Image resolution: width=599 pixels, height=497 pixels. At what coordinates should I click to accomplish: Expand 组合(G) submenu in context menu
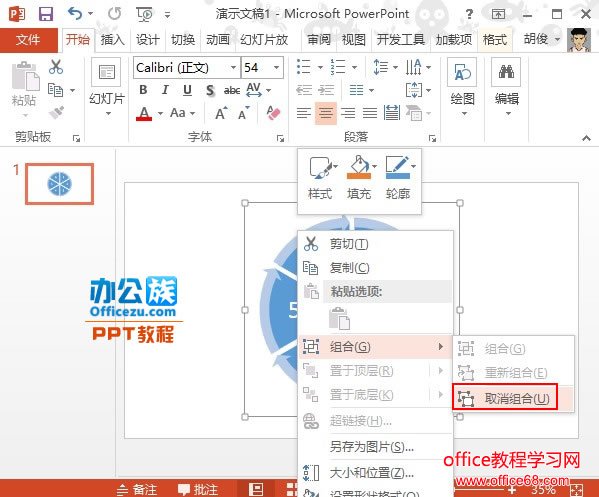tap(375, 347)
